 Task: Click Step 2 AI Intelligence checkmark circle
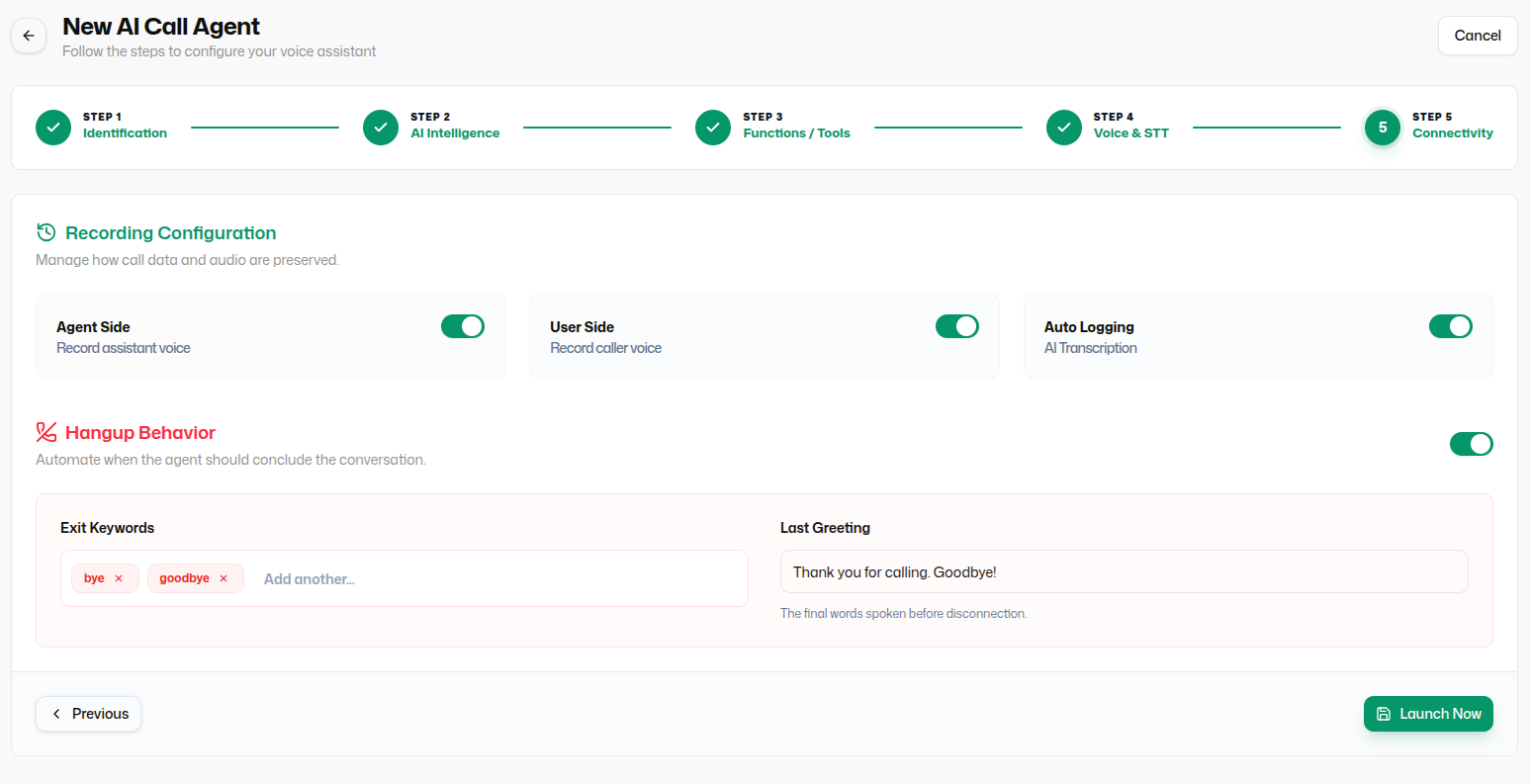(381, 128)
